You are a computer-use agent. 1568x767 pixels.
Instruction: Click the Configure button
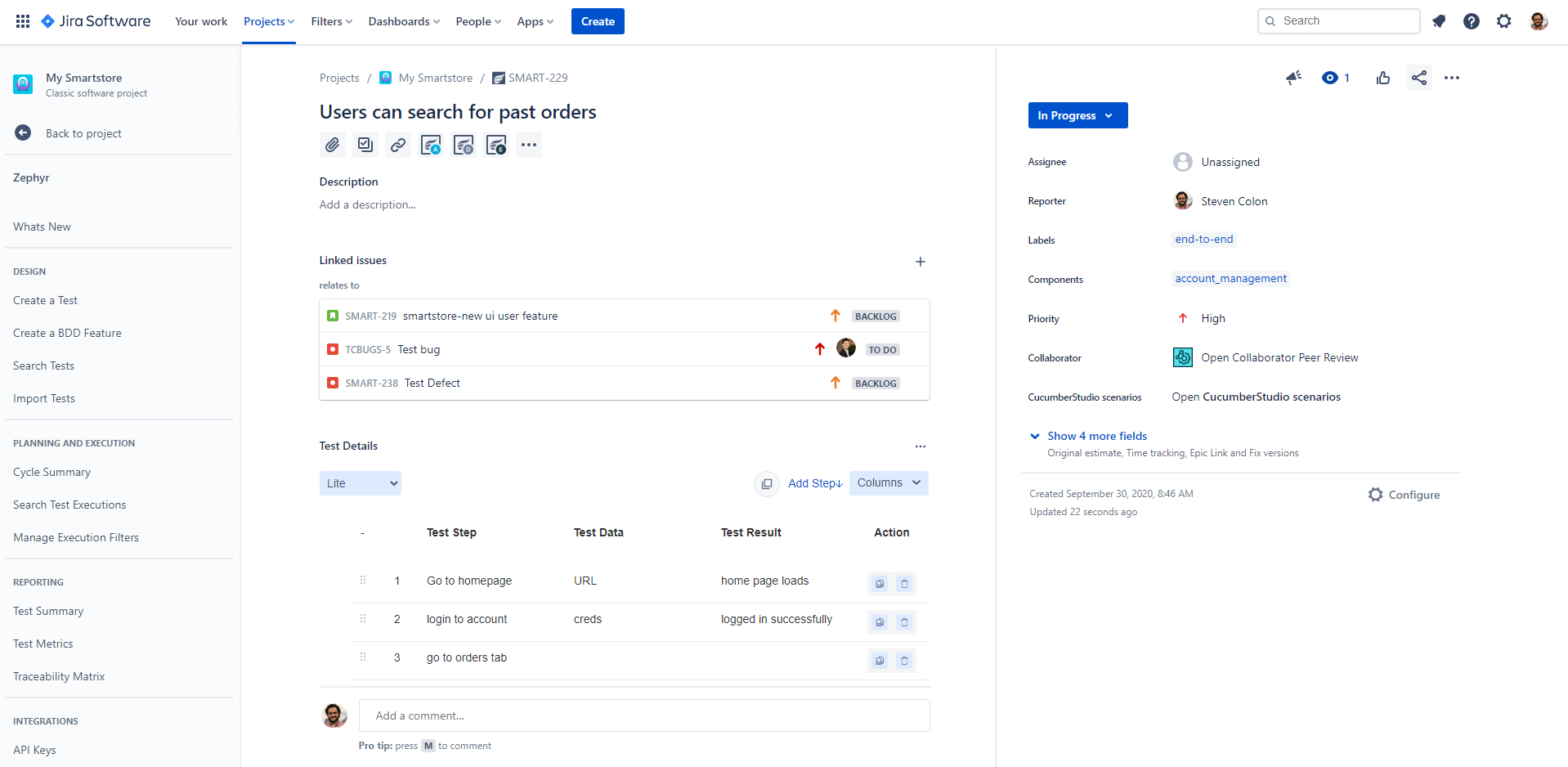click(x=1404, y=495)
